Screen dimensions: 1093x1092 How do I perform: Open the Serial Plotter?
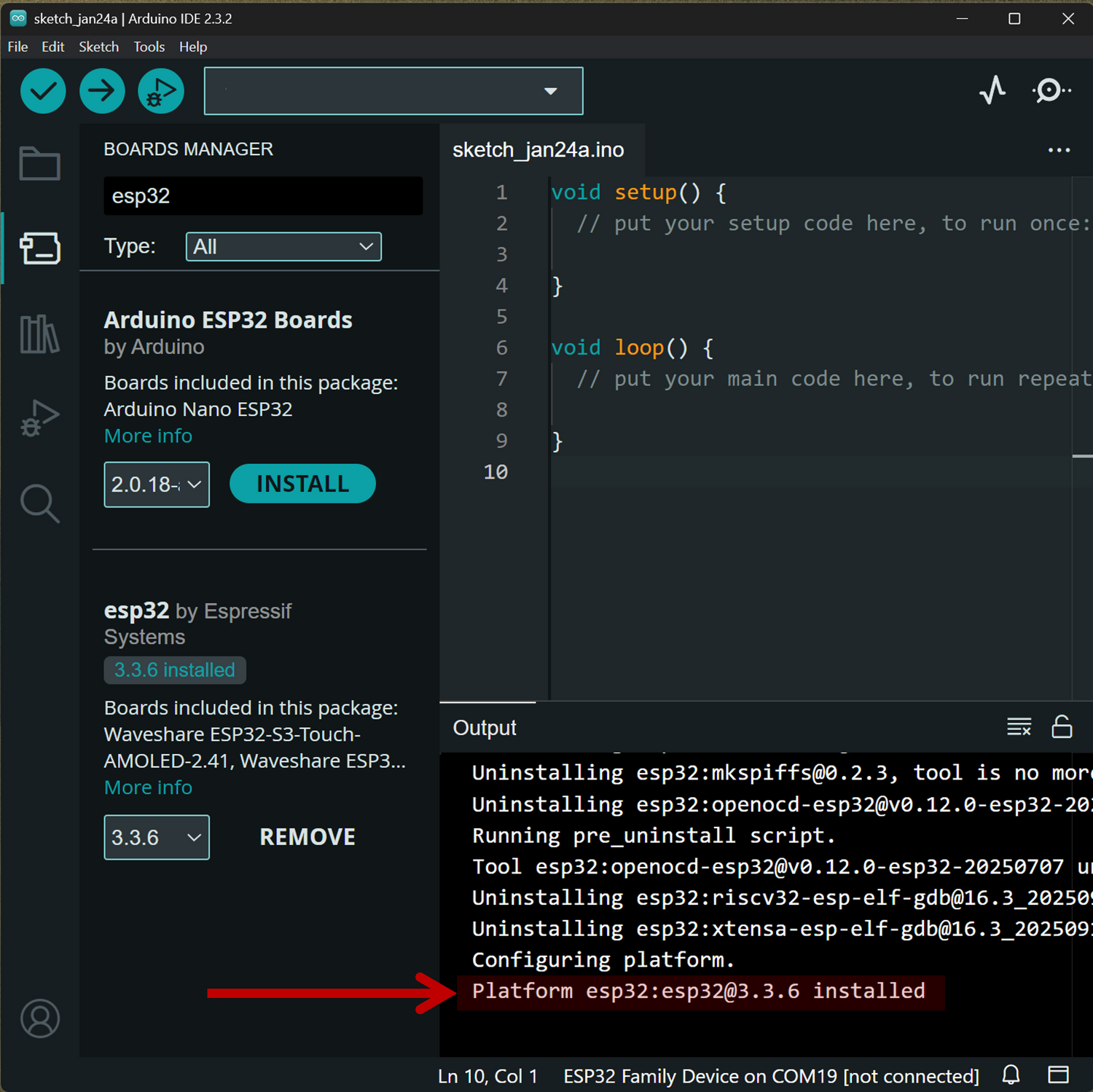992,91
